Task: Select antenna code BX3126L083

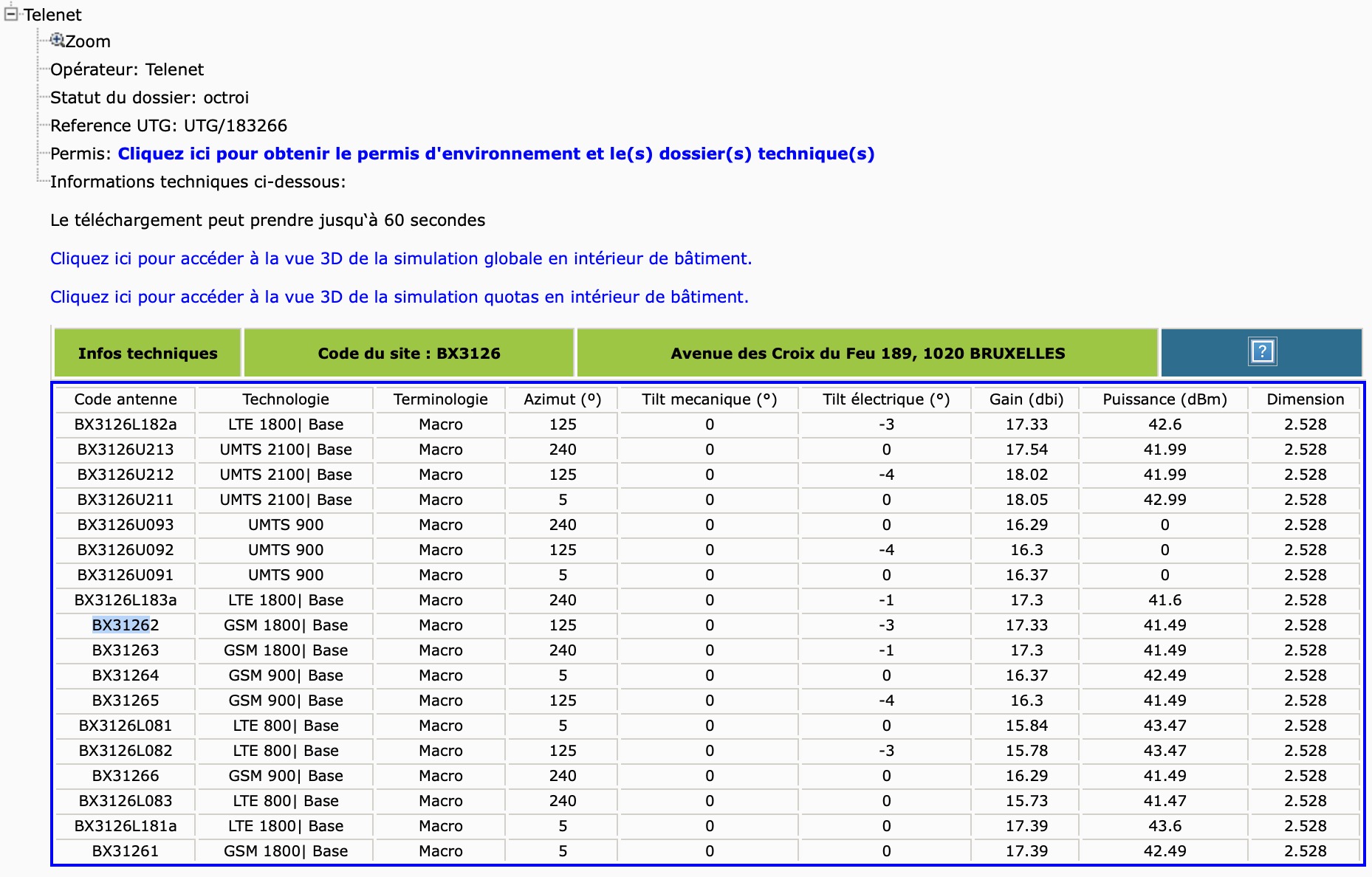Action: (126, 801)
